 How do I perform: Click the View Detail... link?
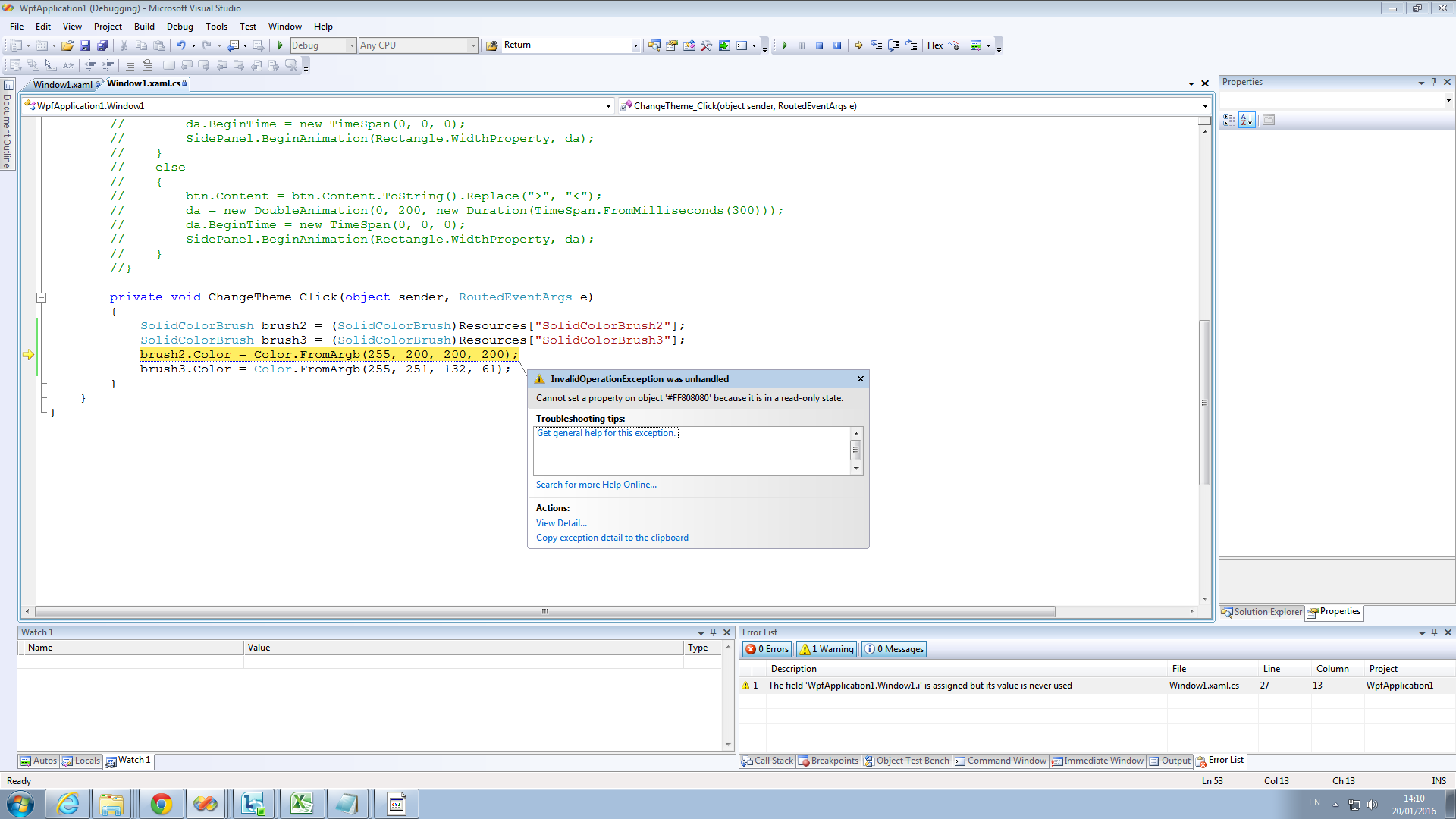coord(561,523)
